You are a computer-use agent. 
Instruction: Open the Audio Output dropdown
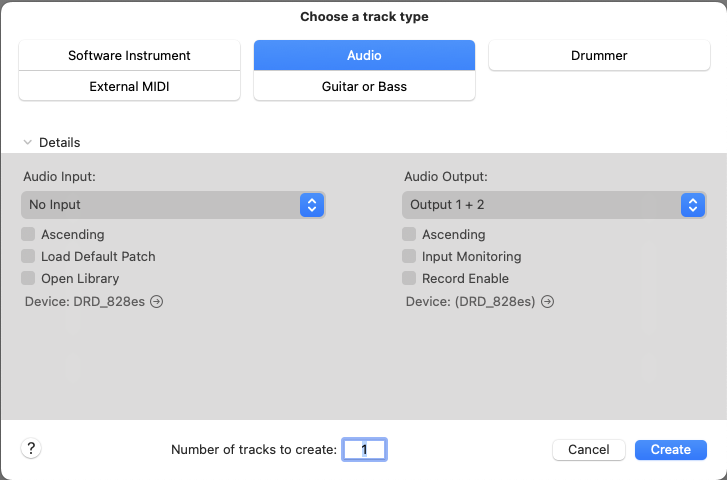(554, 205)
